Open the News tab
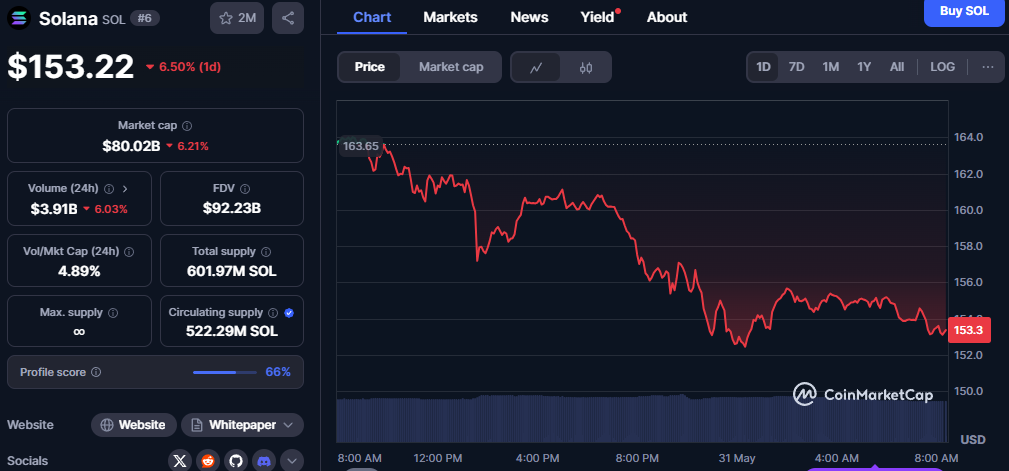The height and width of the screenshot is (471, 1009). coord(529,17)
